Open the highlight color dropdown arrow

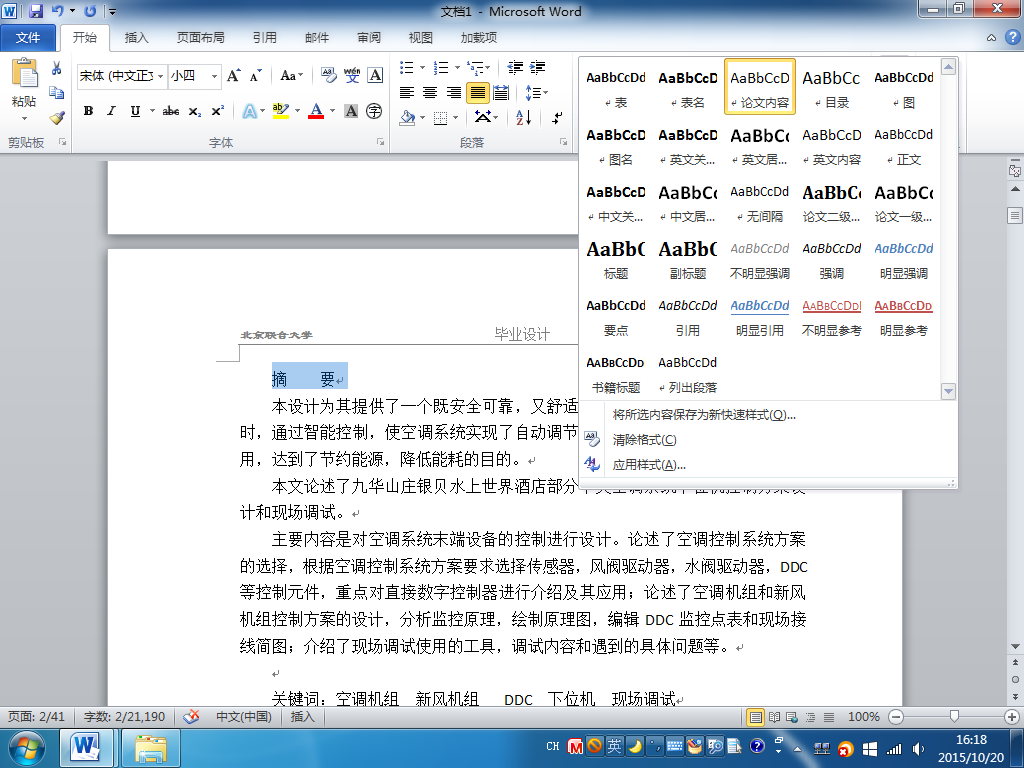coord(297,111)
